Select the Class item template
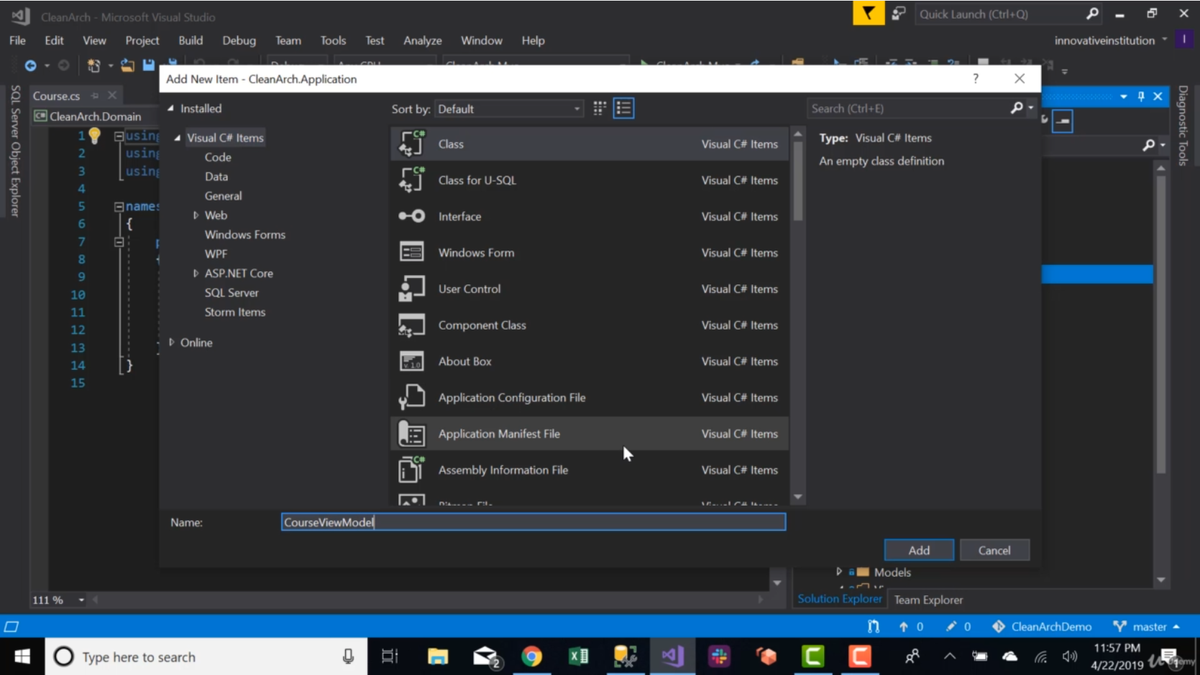This screenshot has width=1200, height=675. (x=589, y=144)
